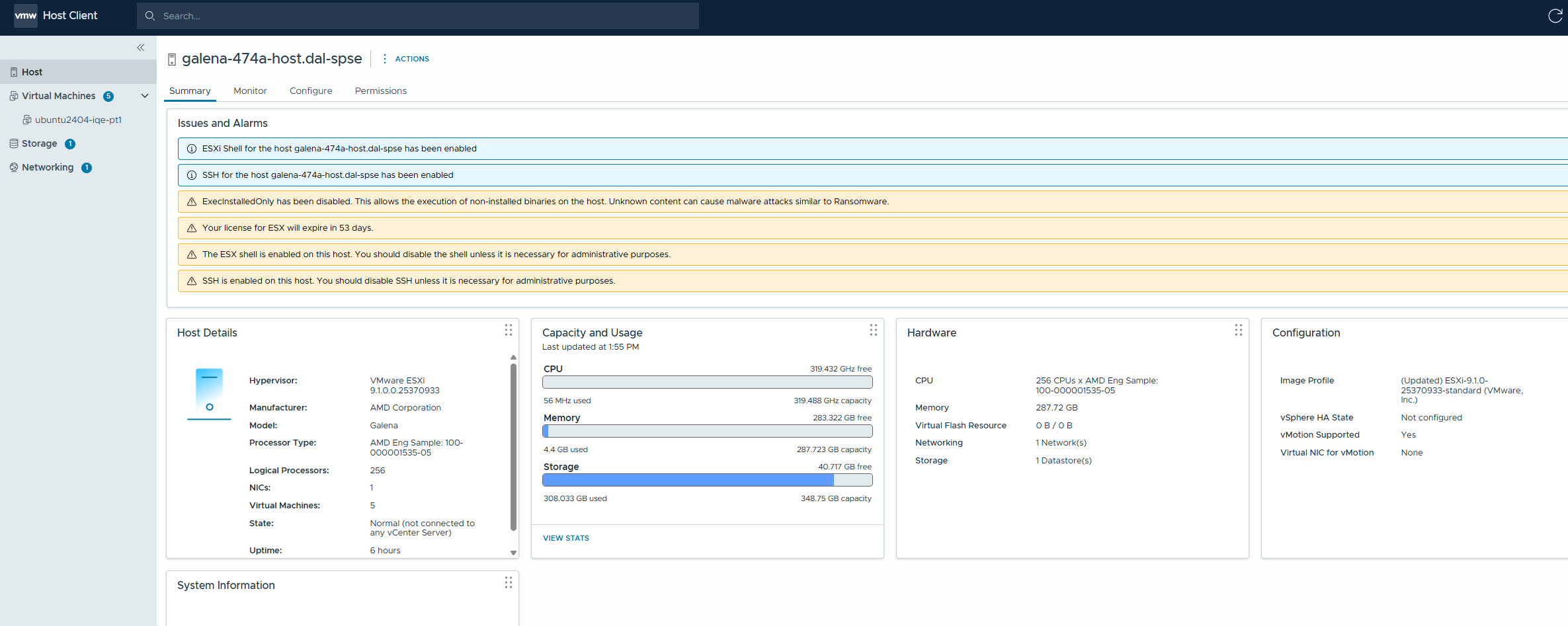Click the '6 hours' uptime value

385,551
